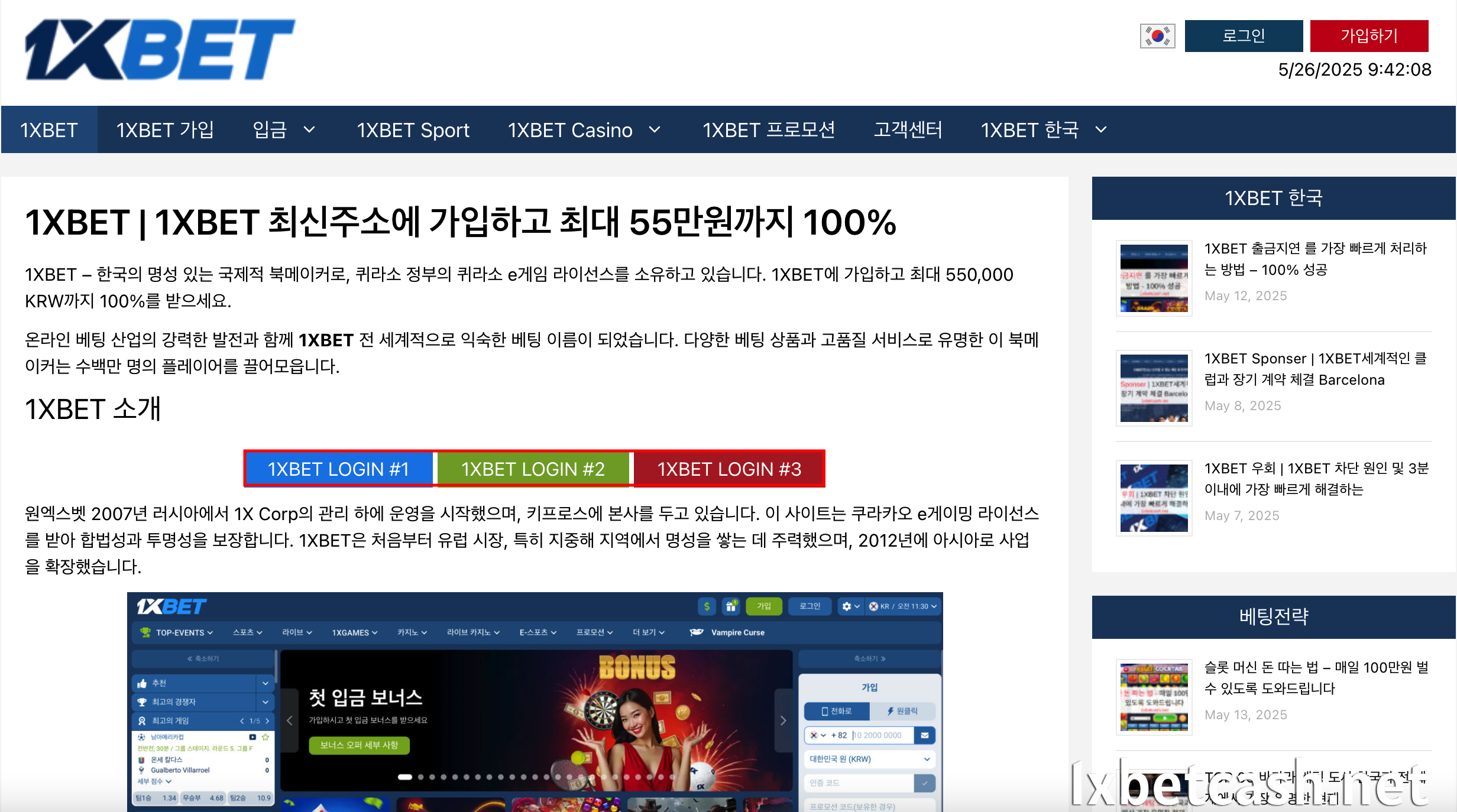Open the 1XBET 프로모션 menu item
The image size is (1457, 812).
769,129
